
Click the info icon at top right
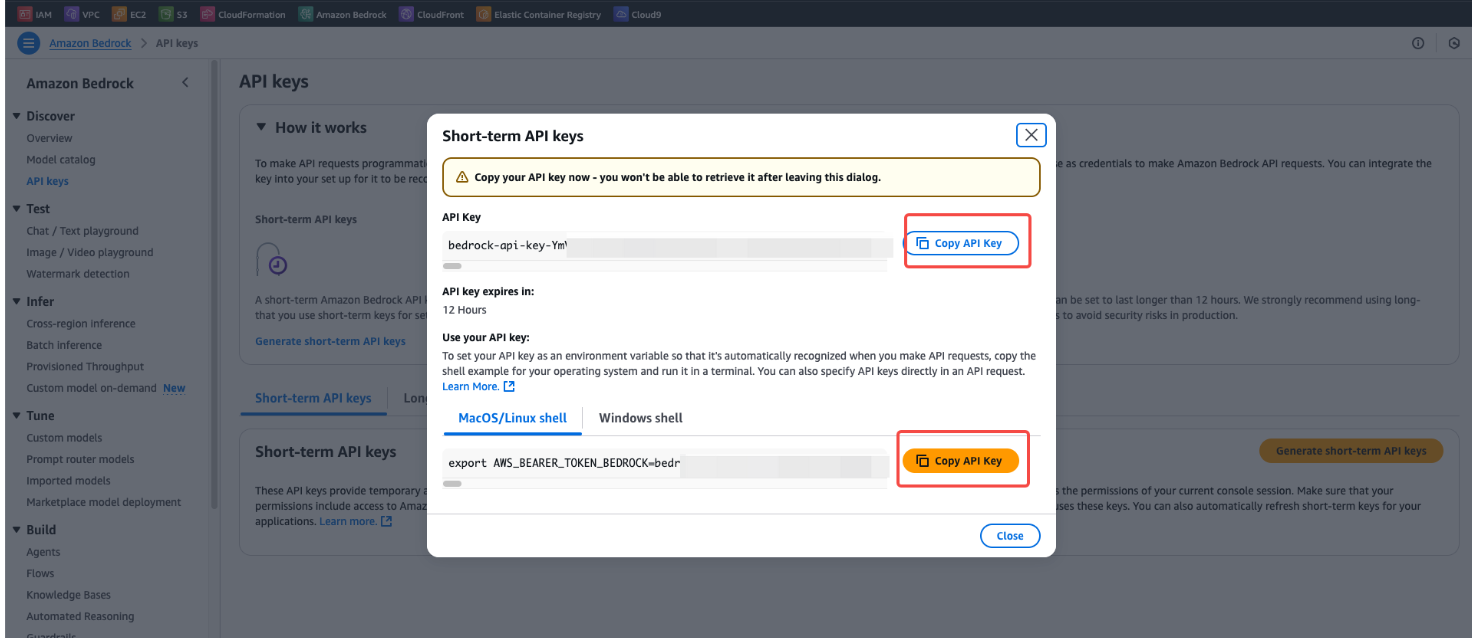(x=1418, y=43)
